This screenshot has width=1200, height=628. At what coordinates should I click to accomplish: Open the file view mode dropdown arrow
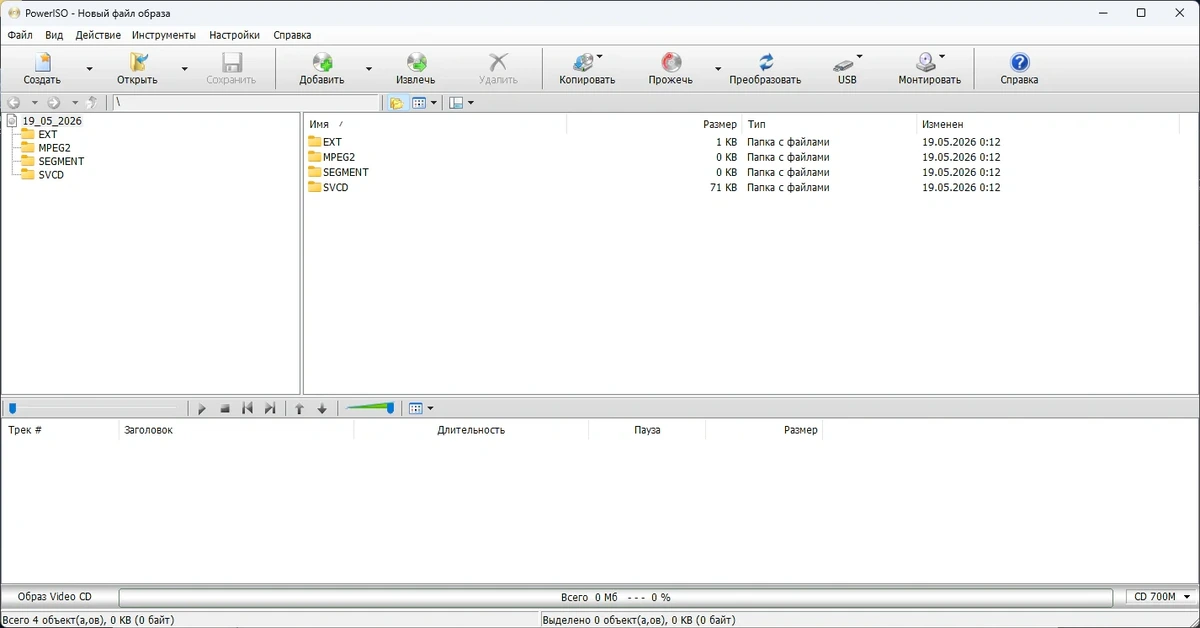(434, 102)
